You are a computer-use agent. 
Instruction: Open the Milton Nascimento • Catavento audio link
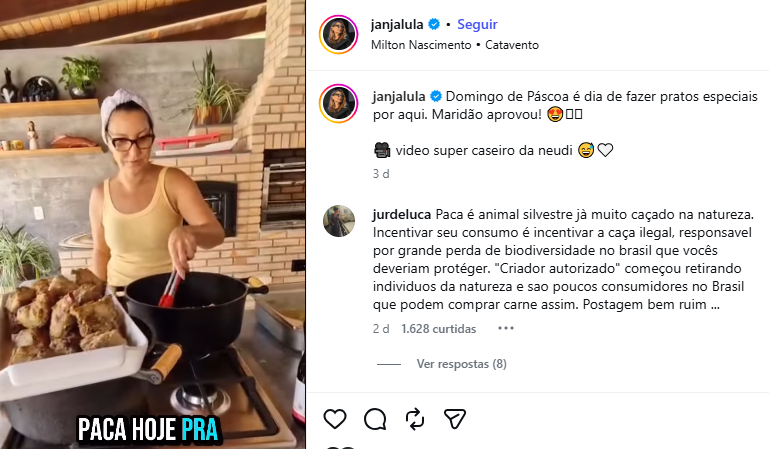(x=455, y=45)
